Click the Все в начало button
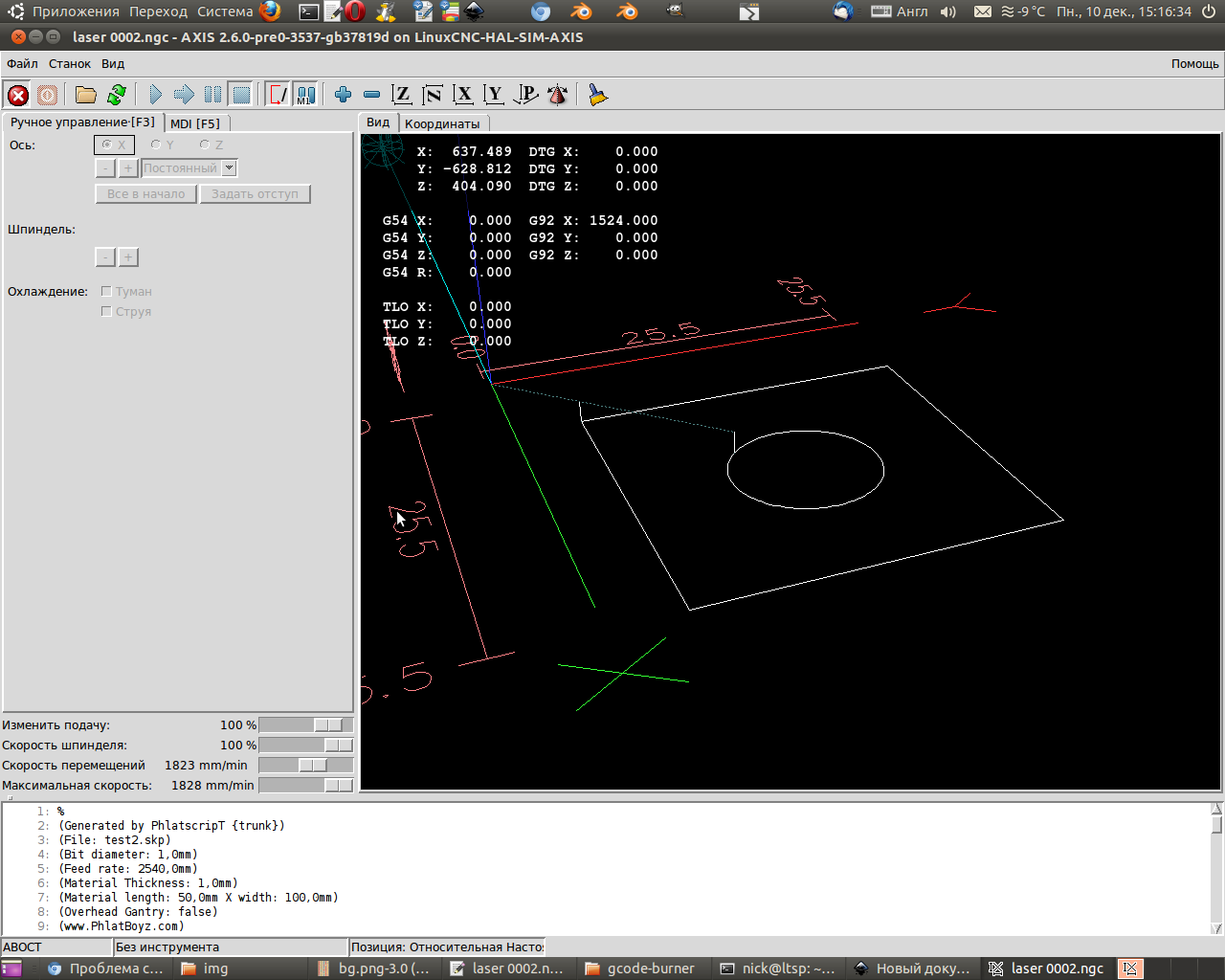1225x980 pixels. (x=146, y=194)
